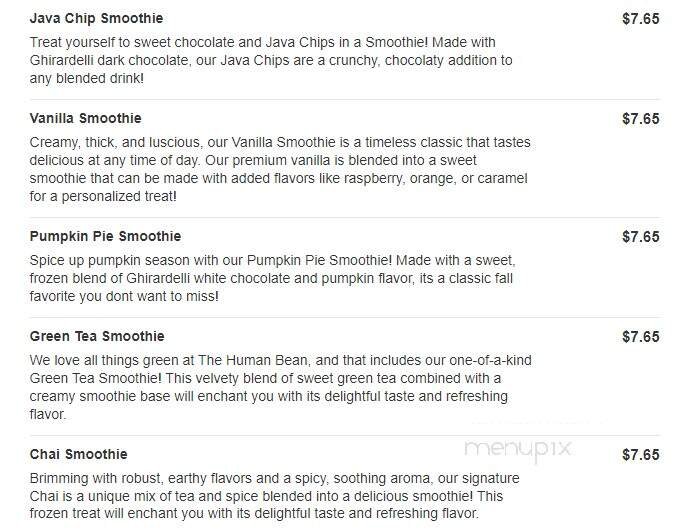Image resolution: width=697 pixels, height=531 pixels.
Task: Open the Pumpkin Pie Smoothie item
Action: (105, 237)
